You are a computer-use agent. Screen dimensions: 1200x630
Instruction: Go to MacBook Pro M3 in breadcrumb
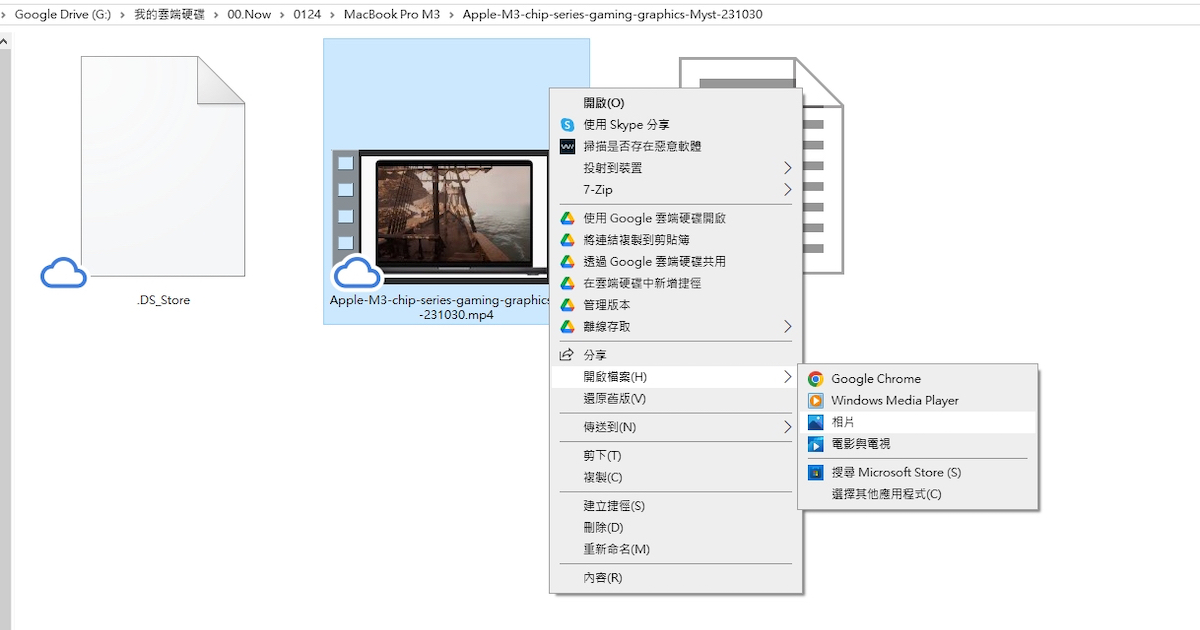point(392,15)
